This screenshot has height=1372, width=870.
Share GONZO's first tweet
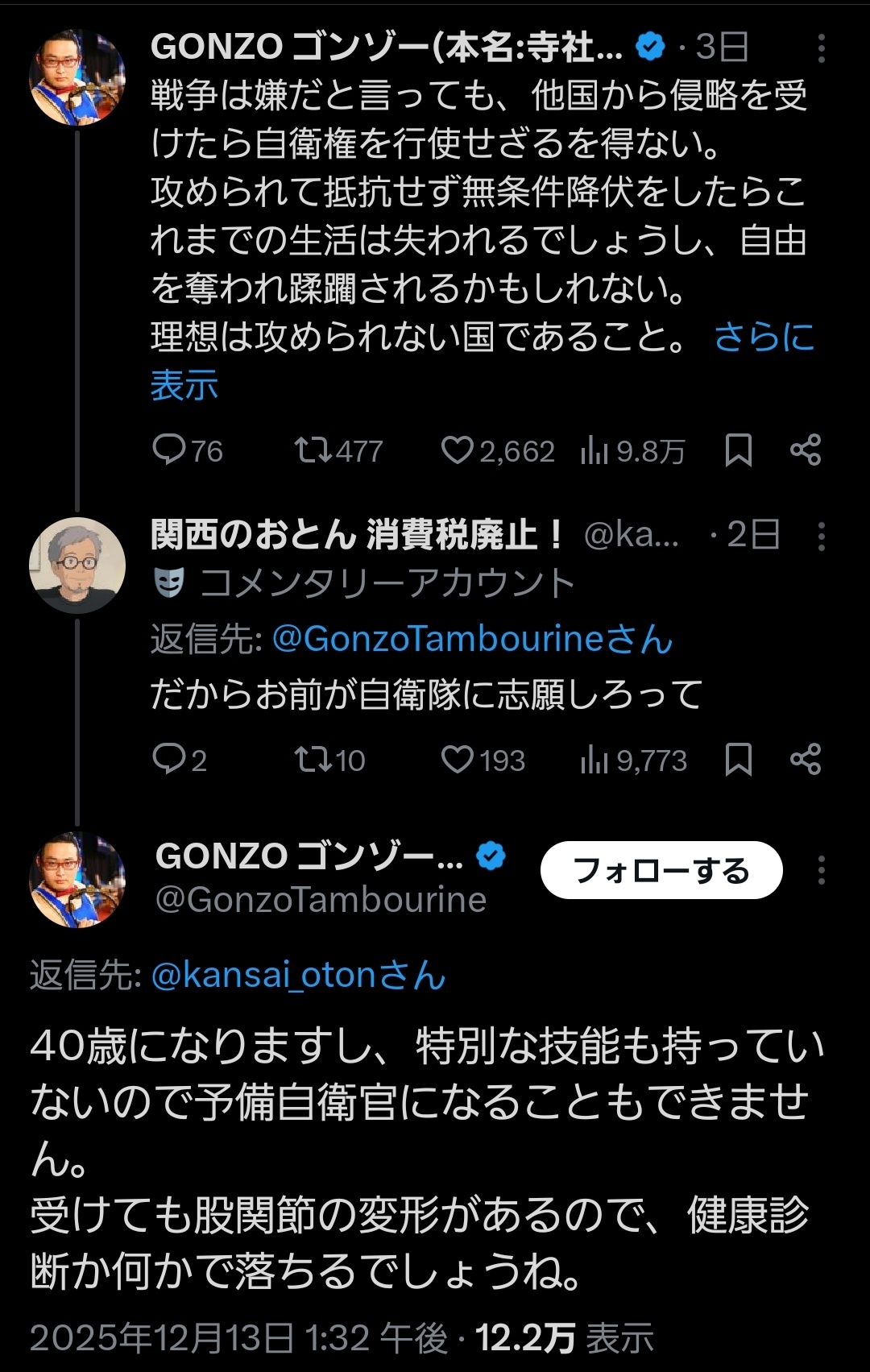806,450
